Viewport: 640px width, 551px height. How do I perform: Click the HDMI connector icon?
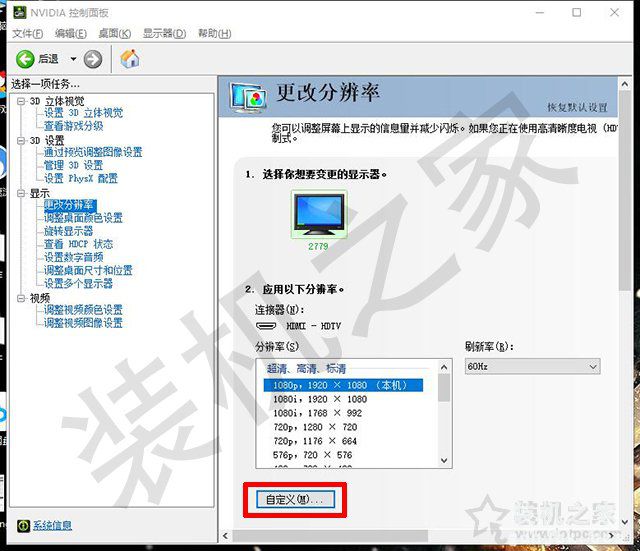click(266, 326)
